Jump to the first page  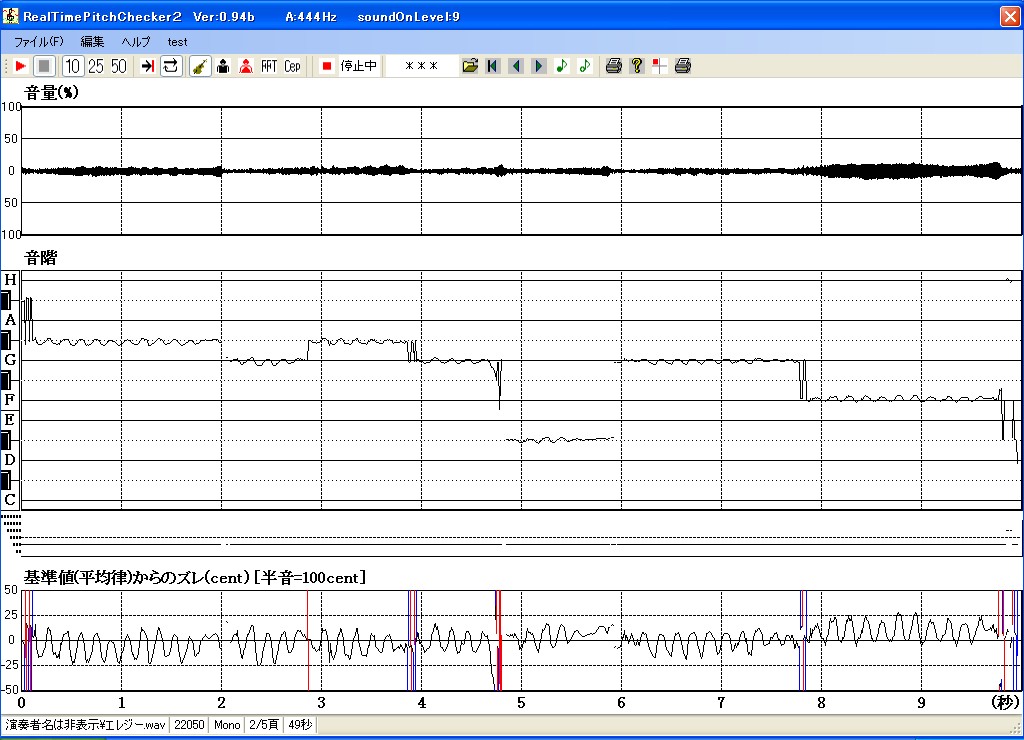pos(493,66)
